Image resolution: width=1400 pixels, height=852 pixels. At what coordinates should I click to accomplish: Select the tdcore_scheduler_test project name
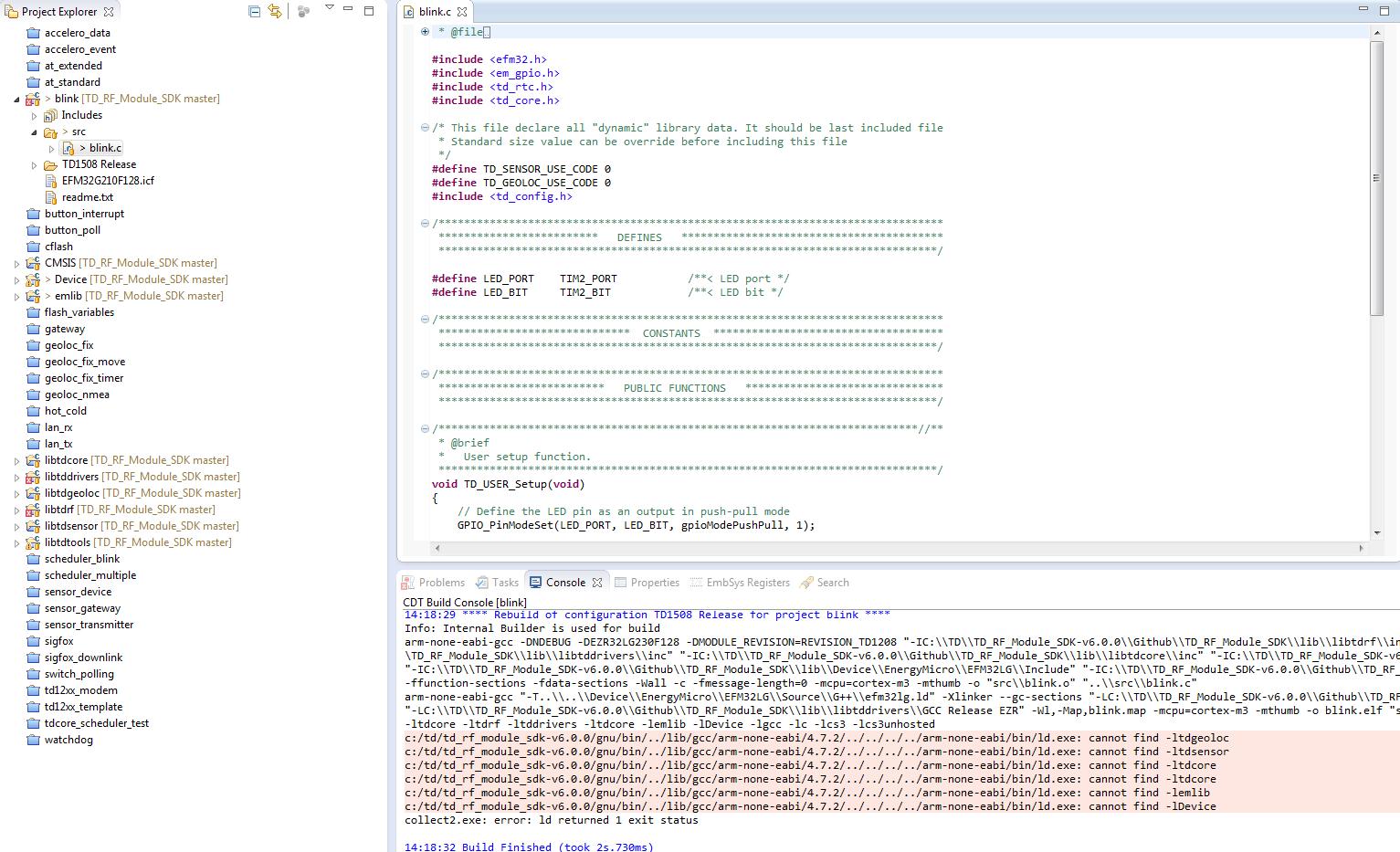97,723
